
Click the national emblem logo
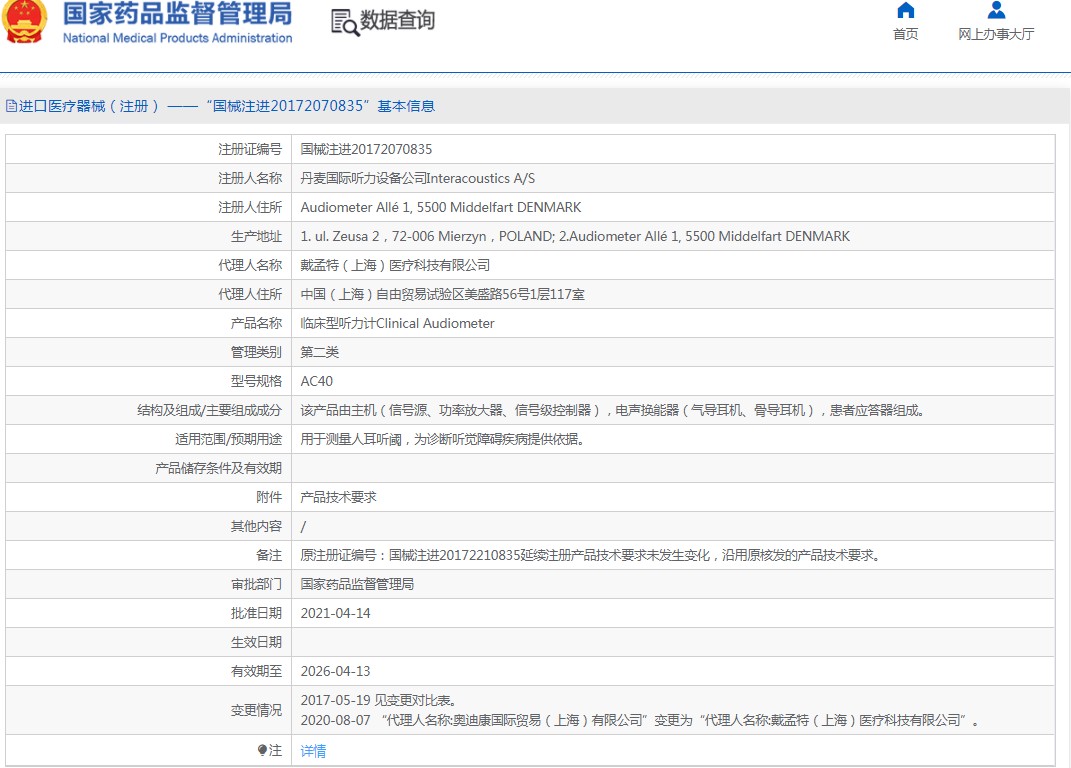[25, 21]
